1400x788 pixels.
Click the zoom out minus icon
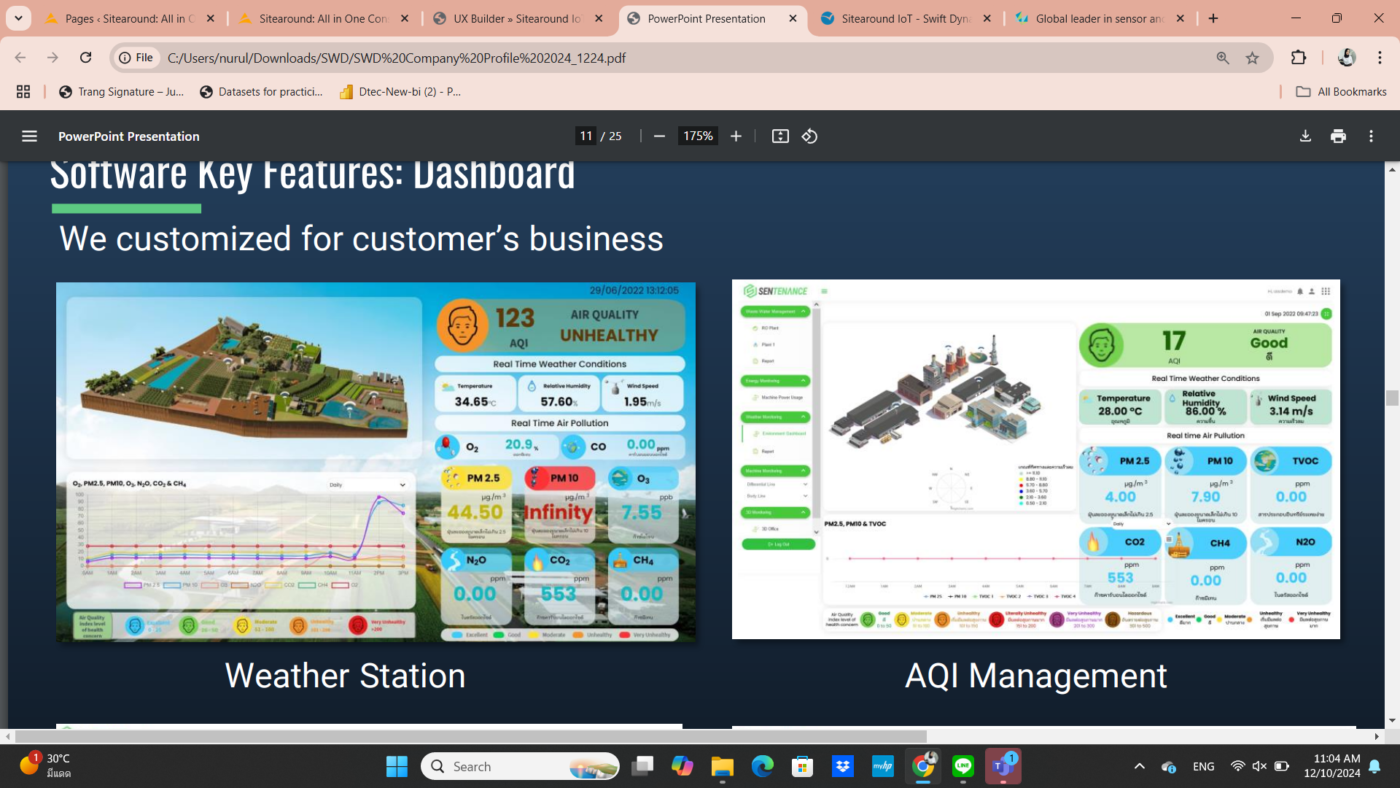659,135
